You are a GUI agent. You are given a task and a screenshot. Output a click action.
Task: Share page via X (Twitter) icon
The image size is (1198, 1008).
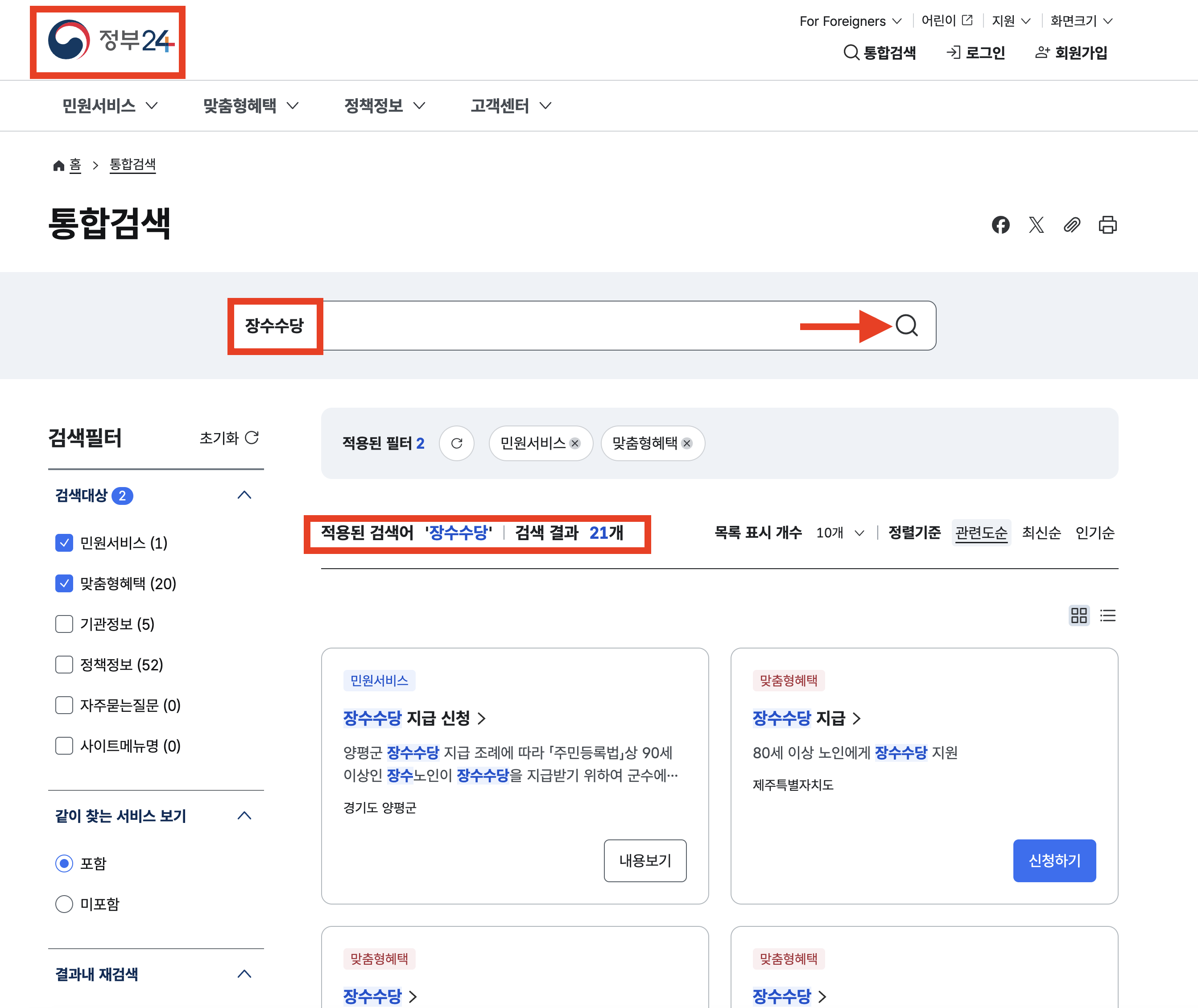(x=1036, y=225)
